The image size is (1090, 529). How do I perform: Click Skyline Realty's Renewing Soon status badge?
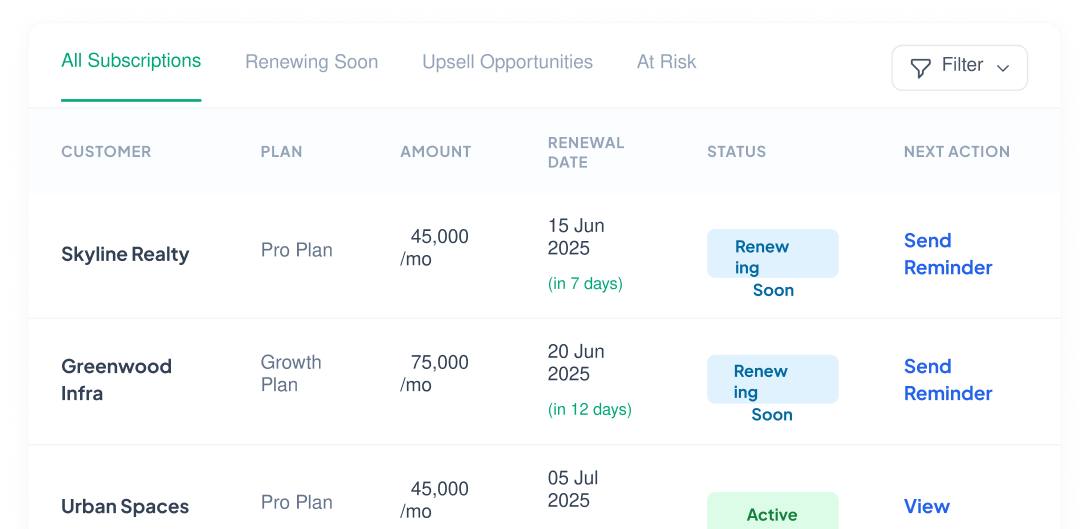point(772,254)
